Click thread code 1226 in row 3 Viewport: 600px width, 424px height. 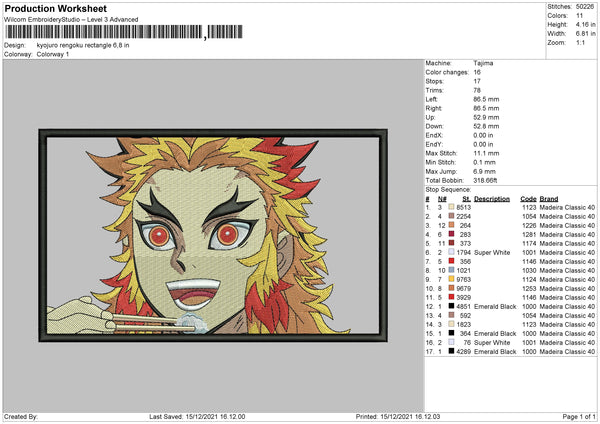click(x=529, y=225)
